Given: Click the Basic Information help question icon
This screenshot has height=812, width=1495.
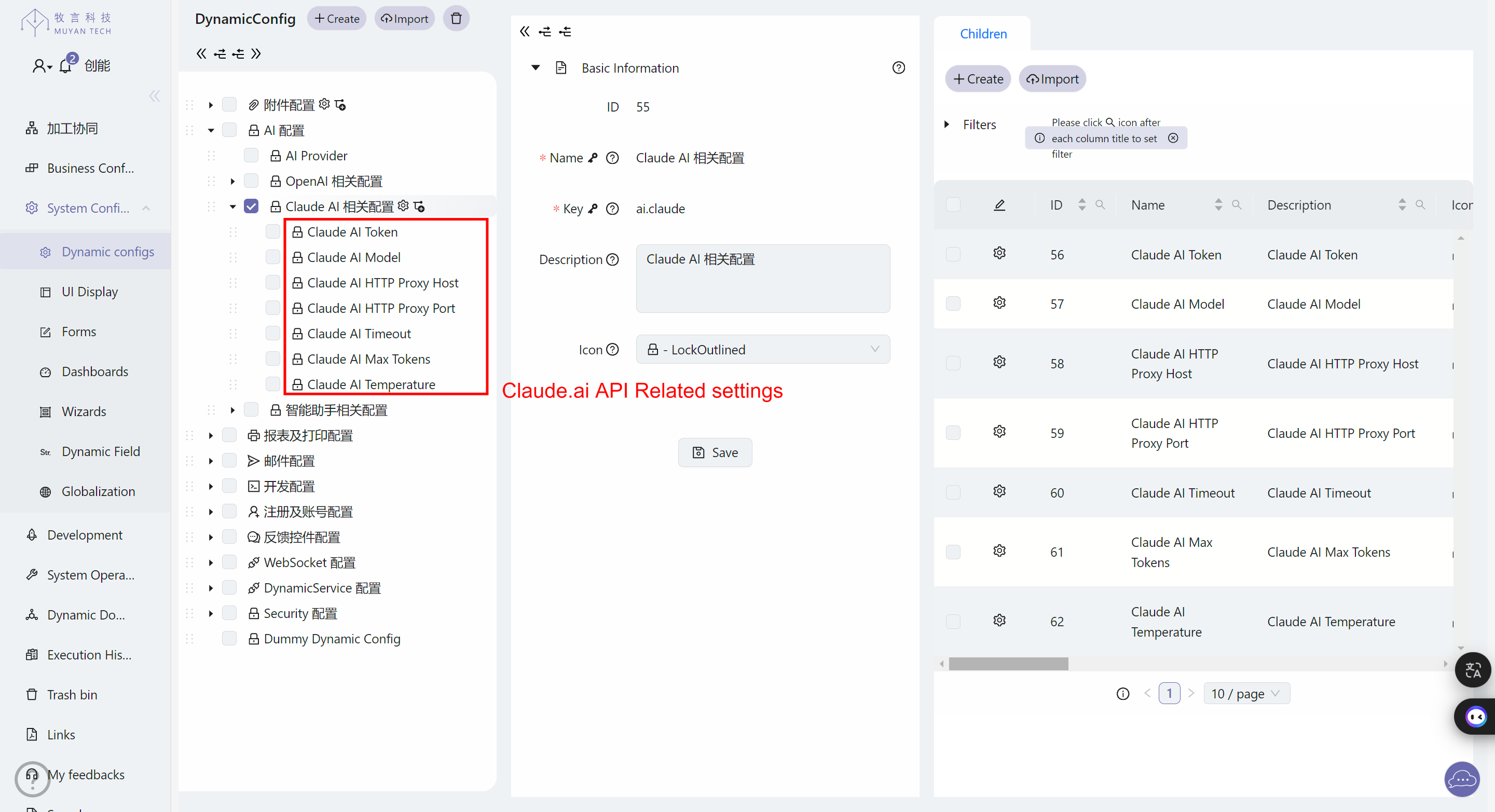Looking at the screenshot, I should tap(898, 68).
